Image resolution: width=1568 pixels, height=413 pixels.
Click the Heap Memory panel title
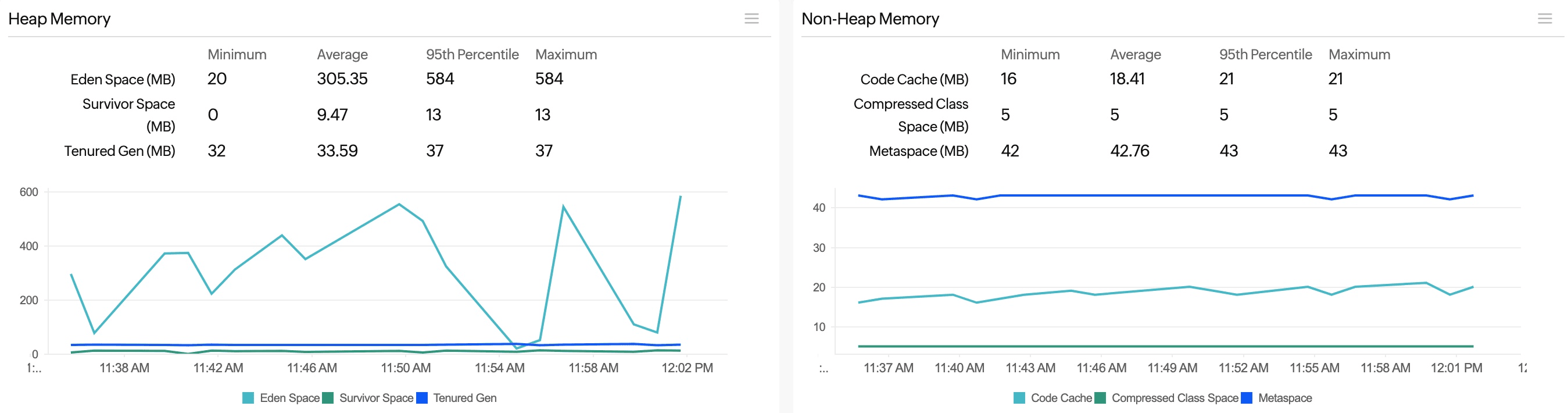pos(59,19)
